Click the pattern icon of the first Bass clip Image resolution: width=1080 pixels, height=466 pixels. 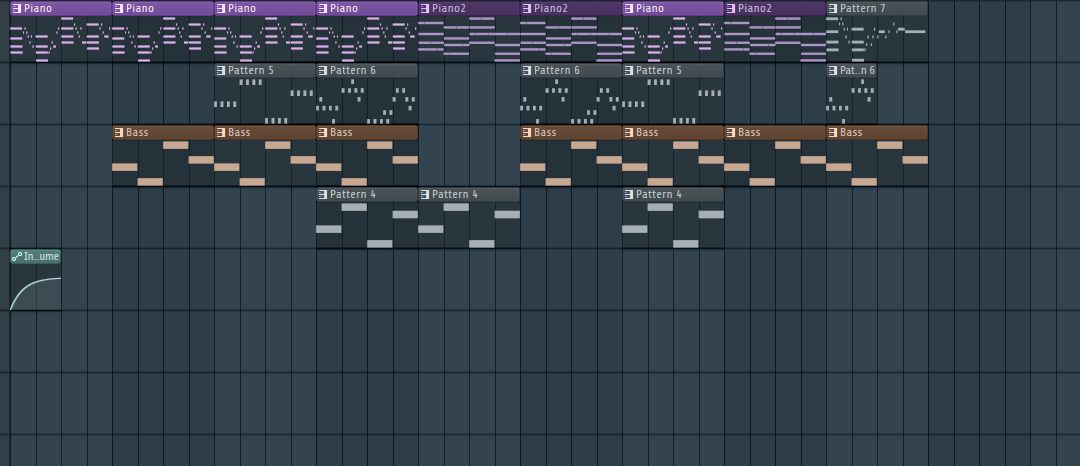tap(119, 133)
